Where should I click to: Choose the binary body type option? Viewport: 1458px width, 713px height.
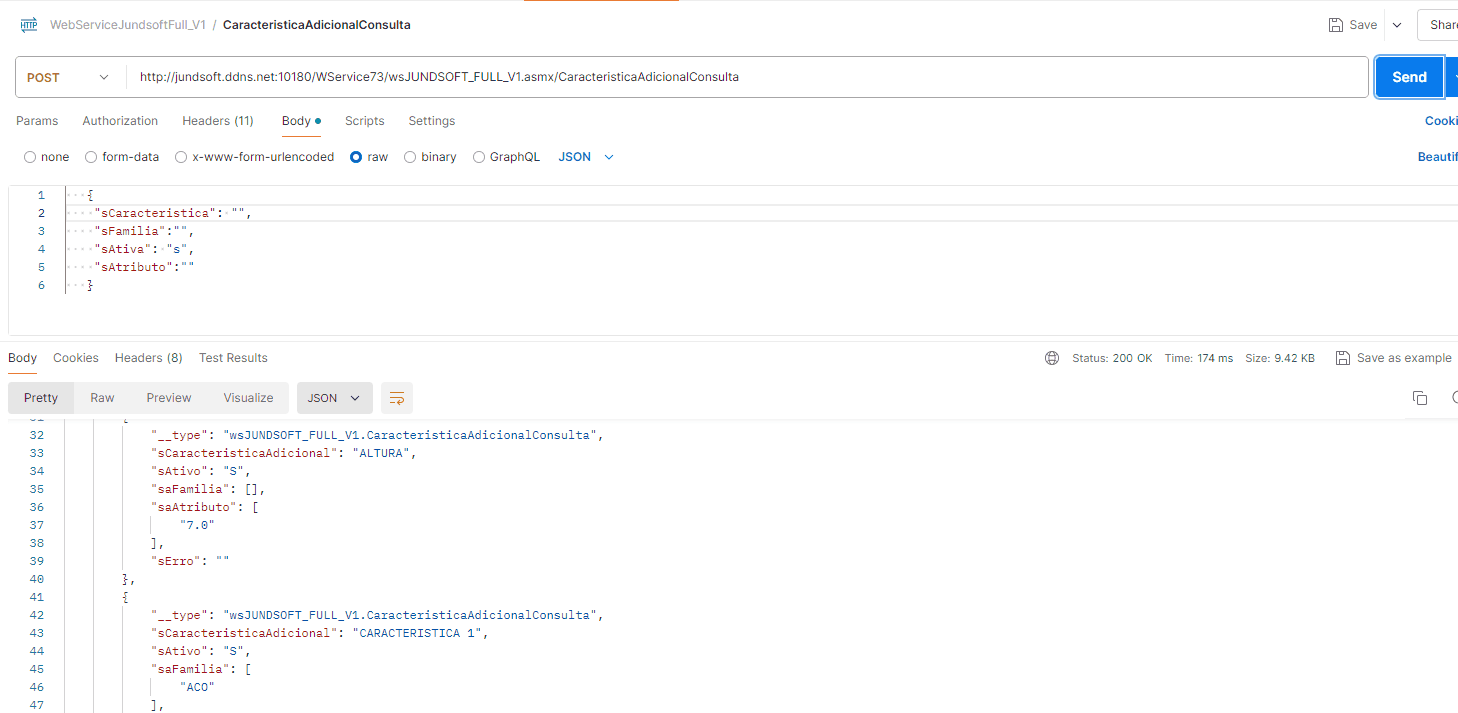[x=410, y=157]
